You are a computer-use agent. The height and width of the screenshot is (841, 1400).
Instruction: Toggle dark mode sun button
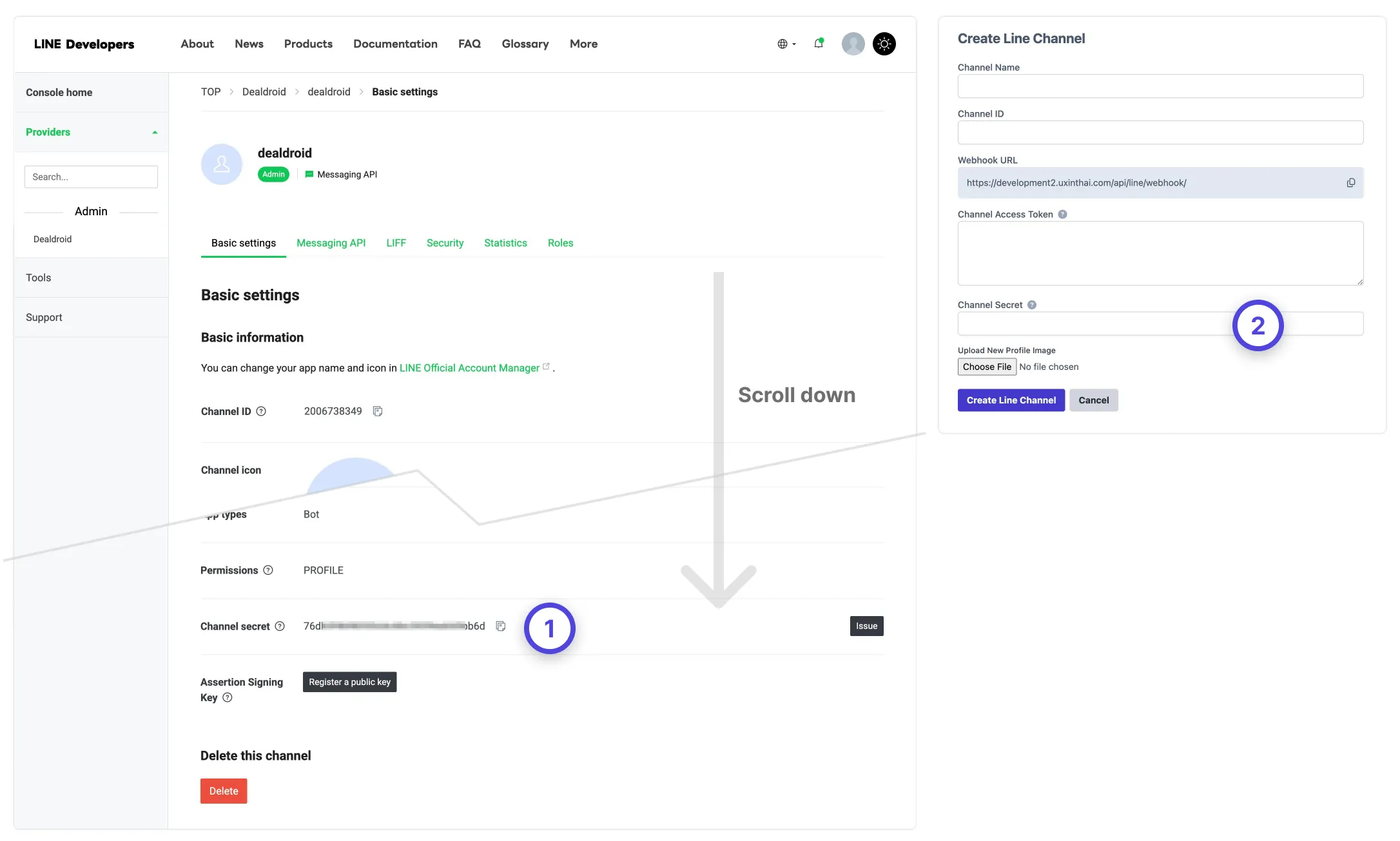coord(884,44)
